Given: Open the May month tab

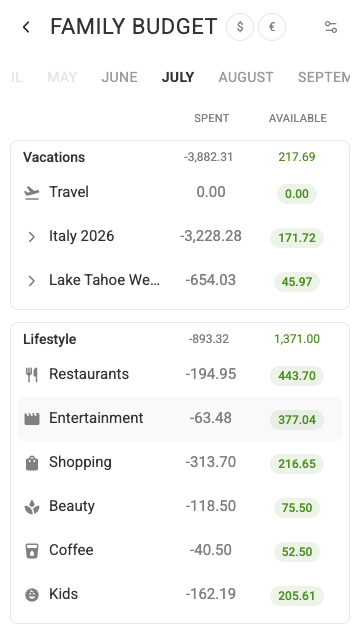Looking at the screenshot, I should 62,77.
